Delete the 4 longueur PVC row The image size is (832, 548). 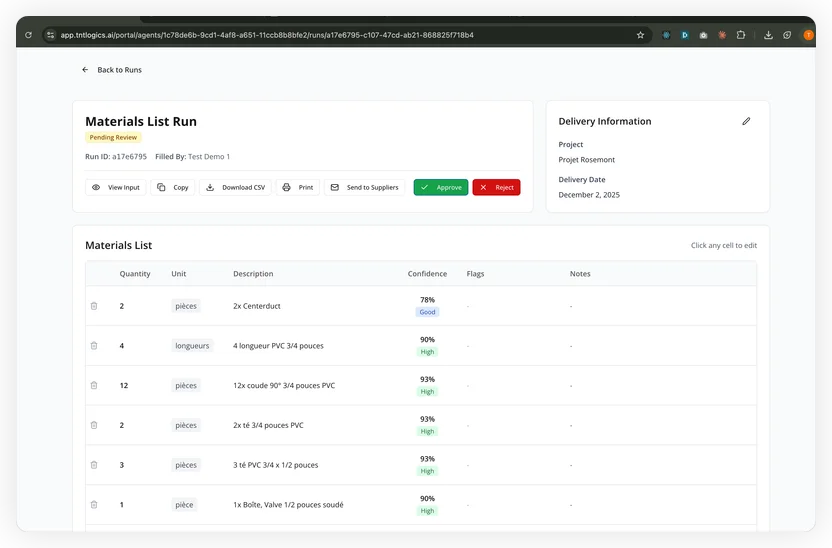pyautogui.click(x=94, y=346)
